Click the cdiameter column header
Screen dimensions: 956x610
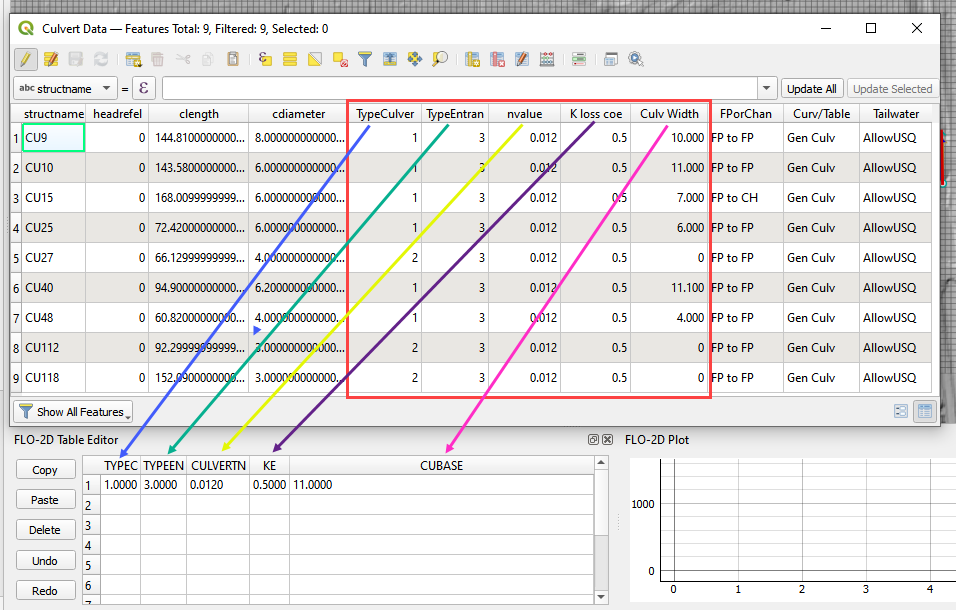(298, 114)
